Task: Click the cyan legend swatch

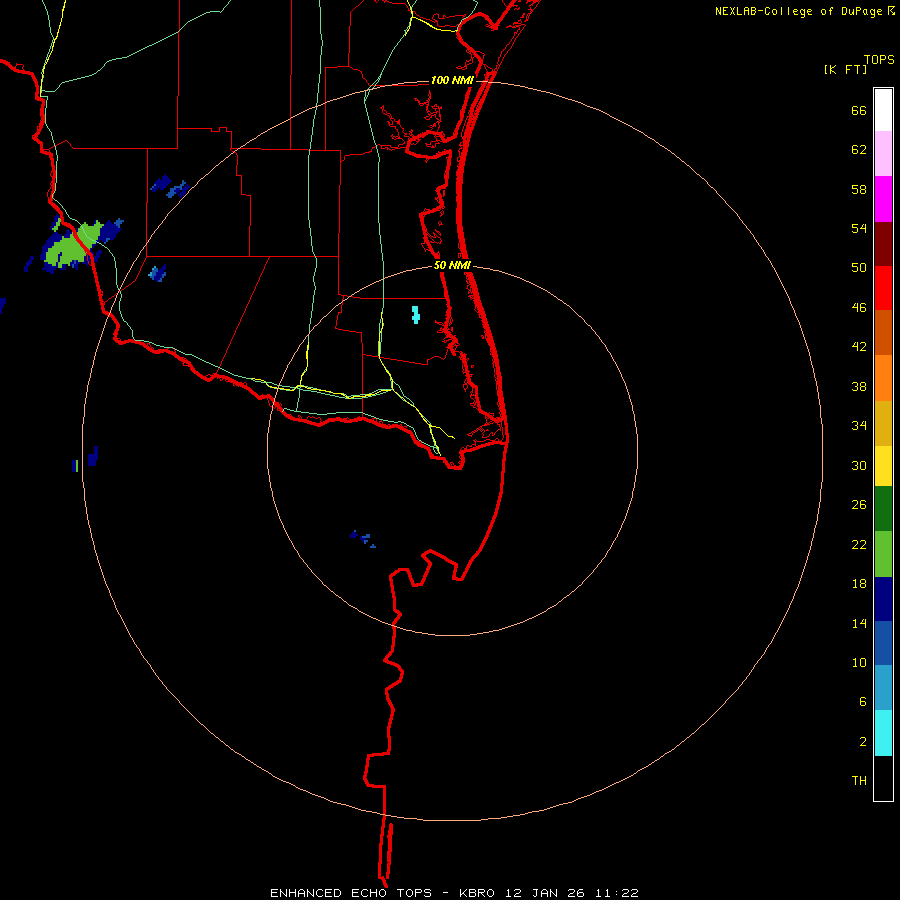Action: point(883,733)
